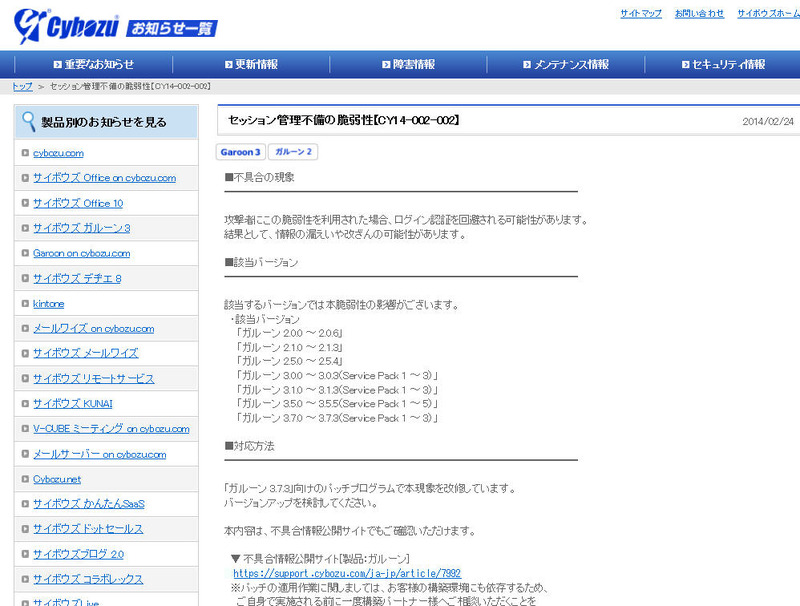
Task: Click the ガルーン 2 product tag
Action: coord(293,152)
